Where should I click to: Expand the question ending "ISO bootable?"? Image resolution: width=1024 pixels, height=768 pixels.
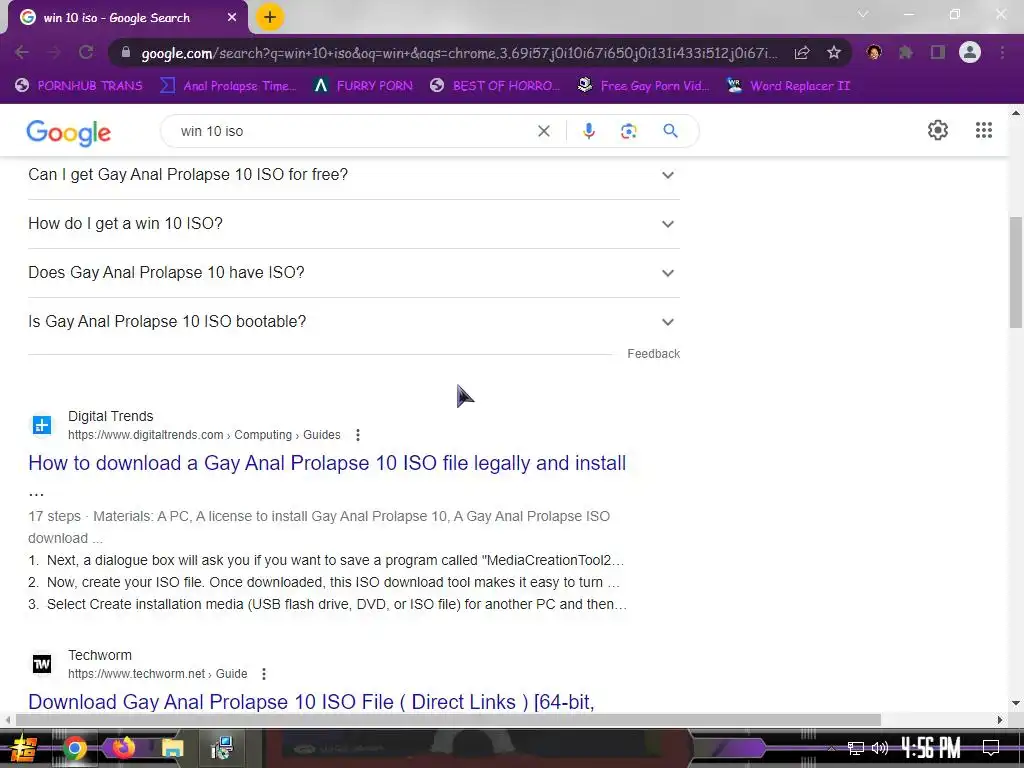point(353,322)
